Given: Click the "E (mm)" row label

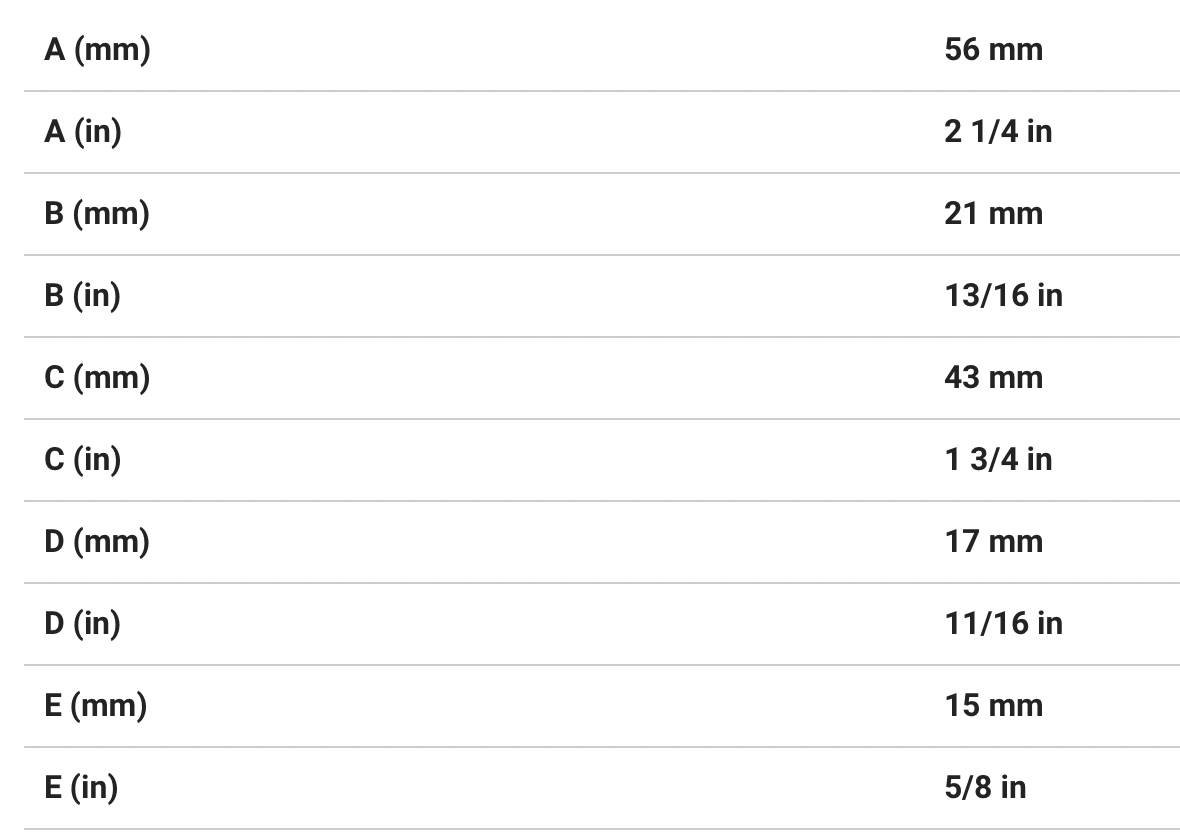Looking at the screenshot, I should point(95,705).
